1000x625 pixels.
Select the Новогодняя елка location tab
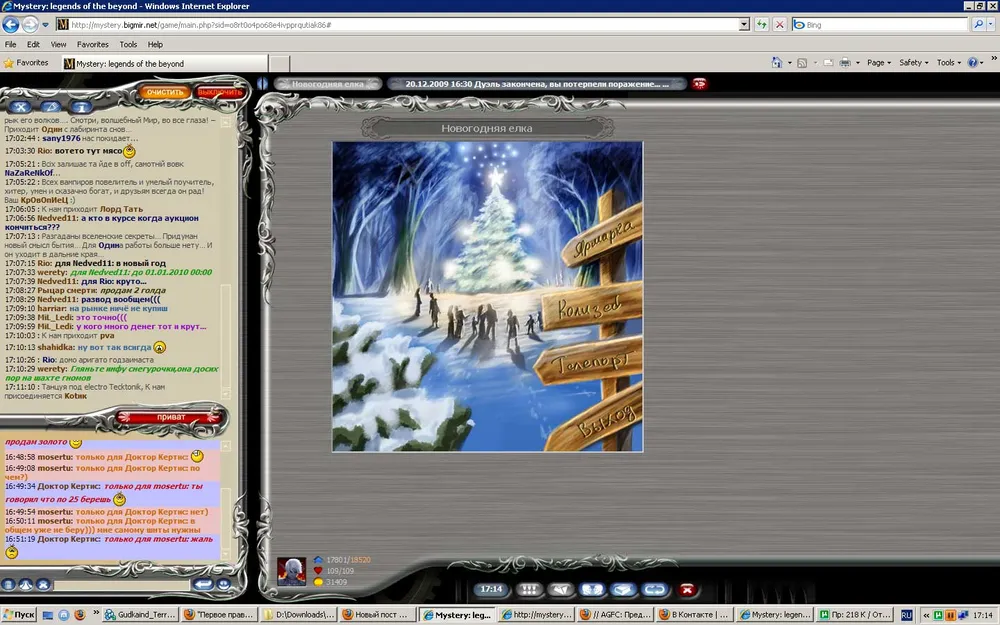(x=328, y=84)
